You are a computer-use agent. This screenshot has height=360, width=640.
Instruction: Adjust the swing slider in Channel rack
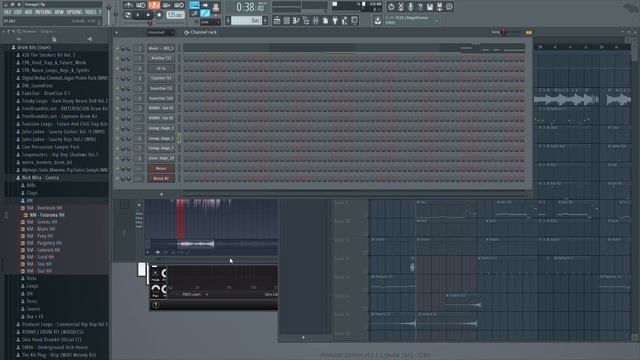(510, 32)
